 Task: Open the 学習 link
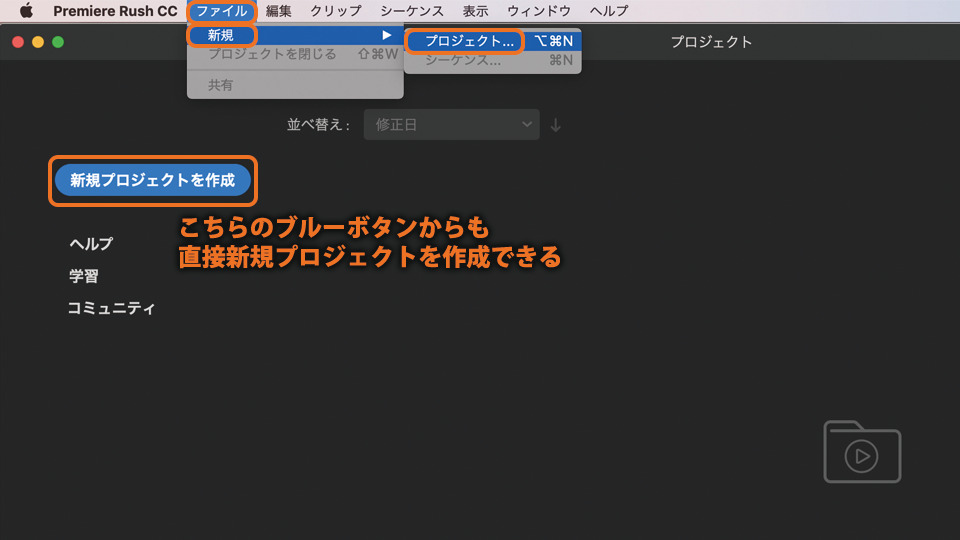coord(83,276)
